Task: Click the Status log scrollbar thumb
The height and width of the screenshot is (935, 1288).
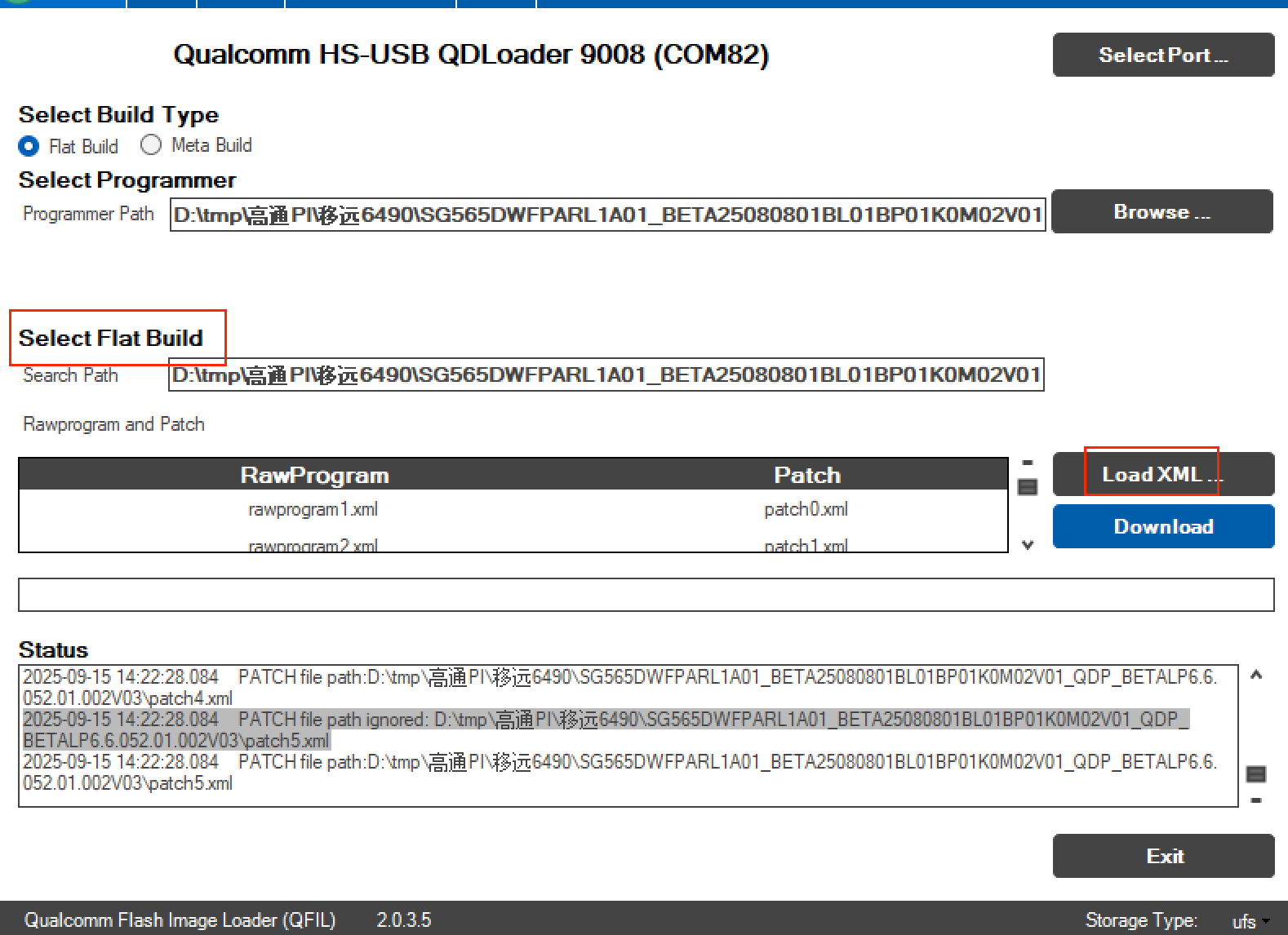Action: click(1256, 773)
